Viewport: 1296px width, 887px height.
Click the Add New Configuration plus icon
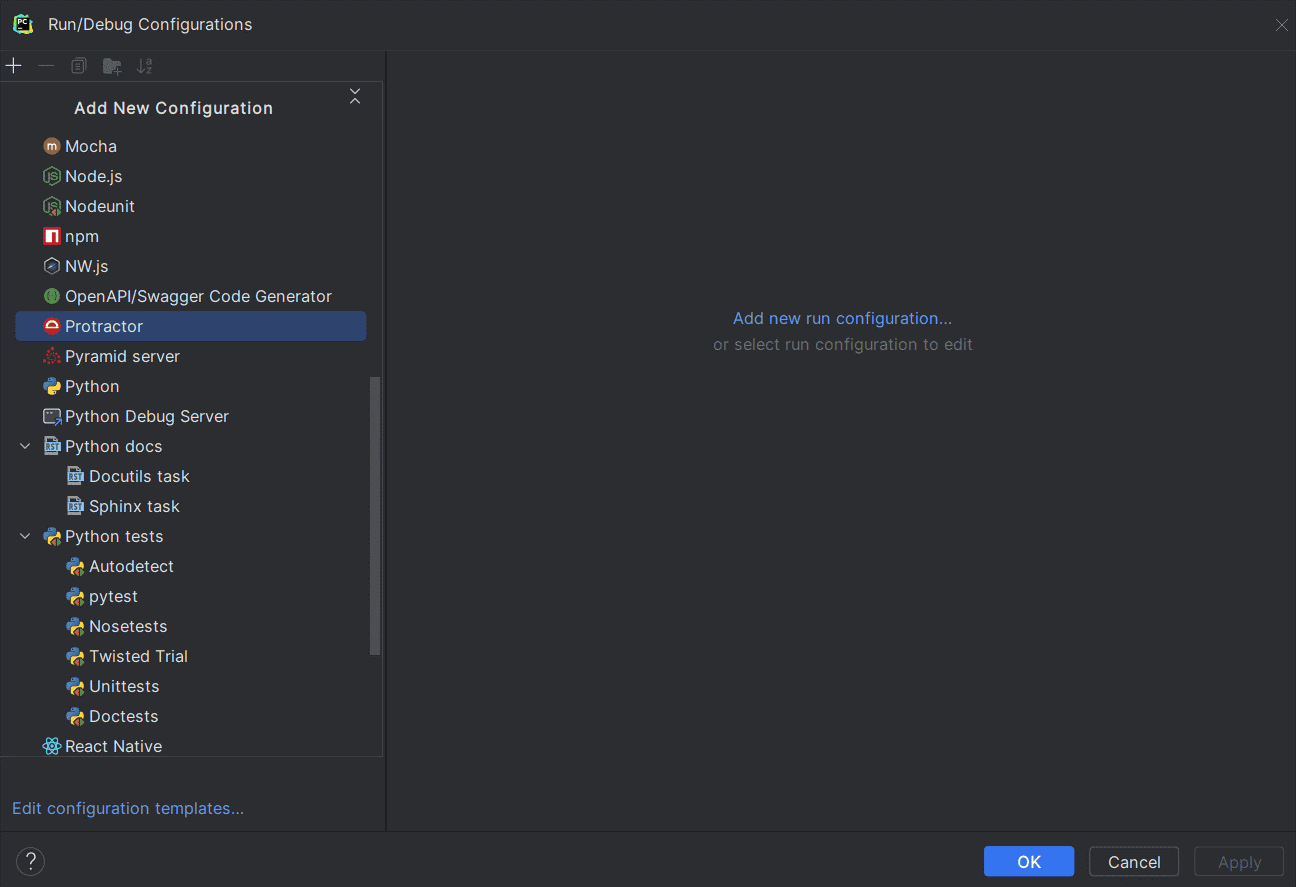coord(13,66)
